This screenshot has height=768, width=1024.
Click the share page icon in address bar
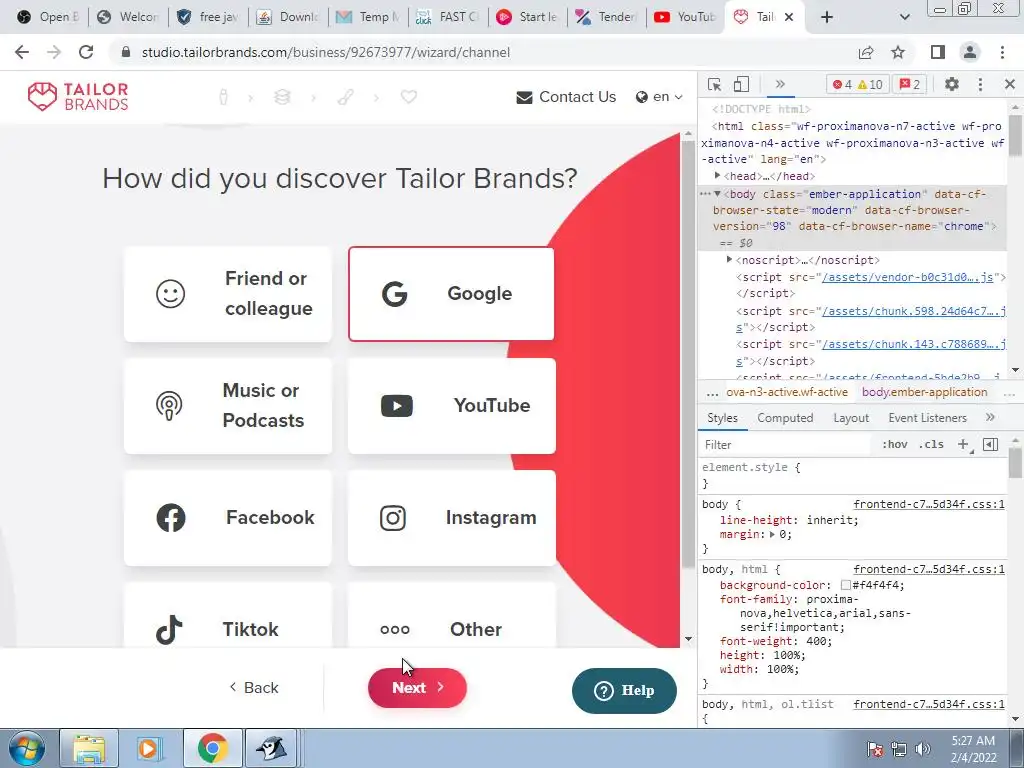pyautogui.click(x=866, y=52)
